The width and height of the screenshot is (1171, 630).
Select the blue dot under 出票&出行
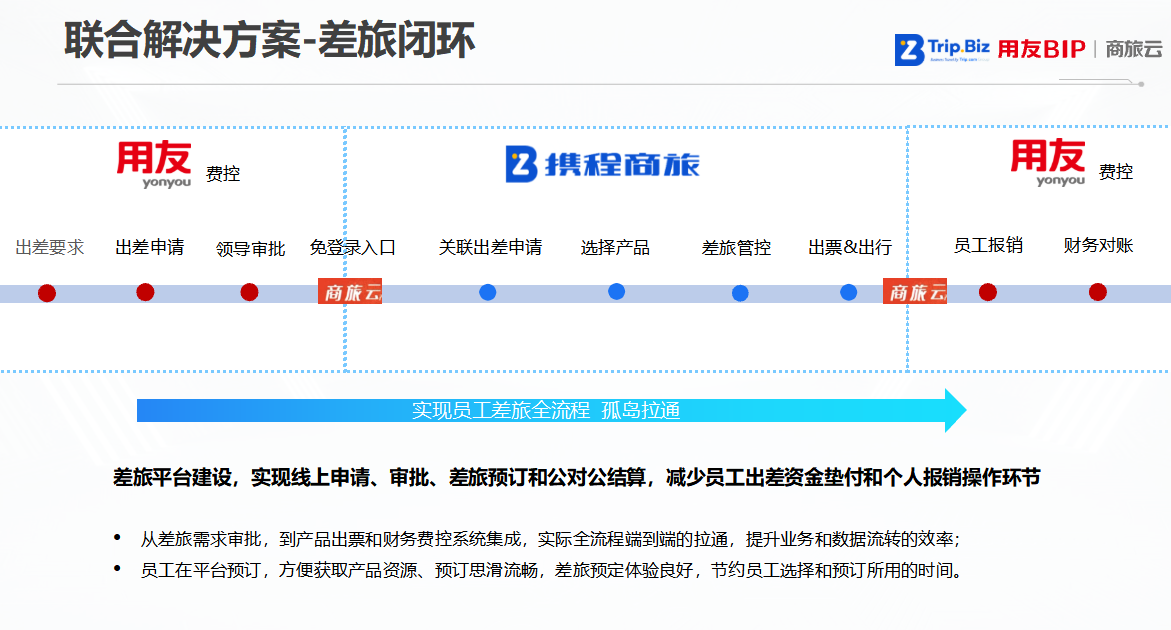coord(848,293)
